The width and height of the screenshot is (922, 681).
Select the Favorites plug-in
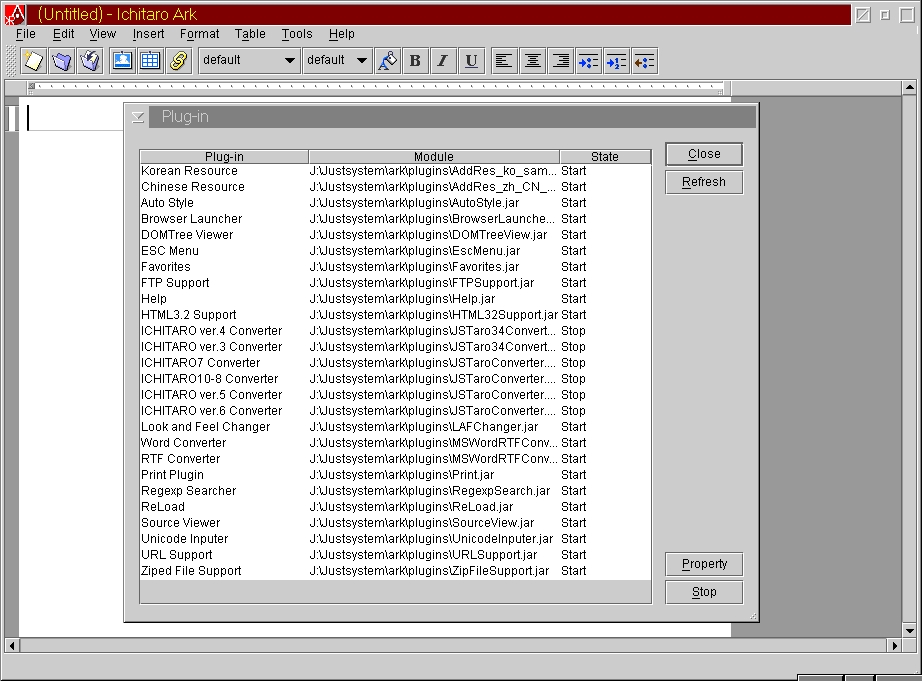point(395,267)
